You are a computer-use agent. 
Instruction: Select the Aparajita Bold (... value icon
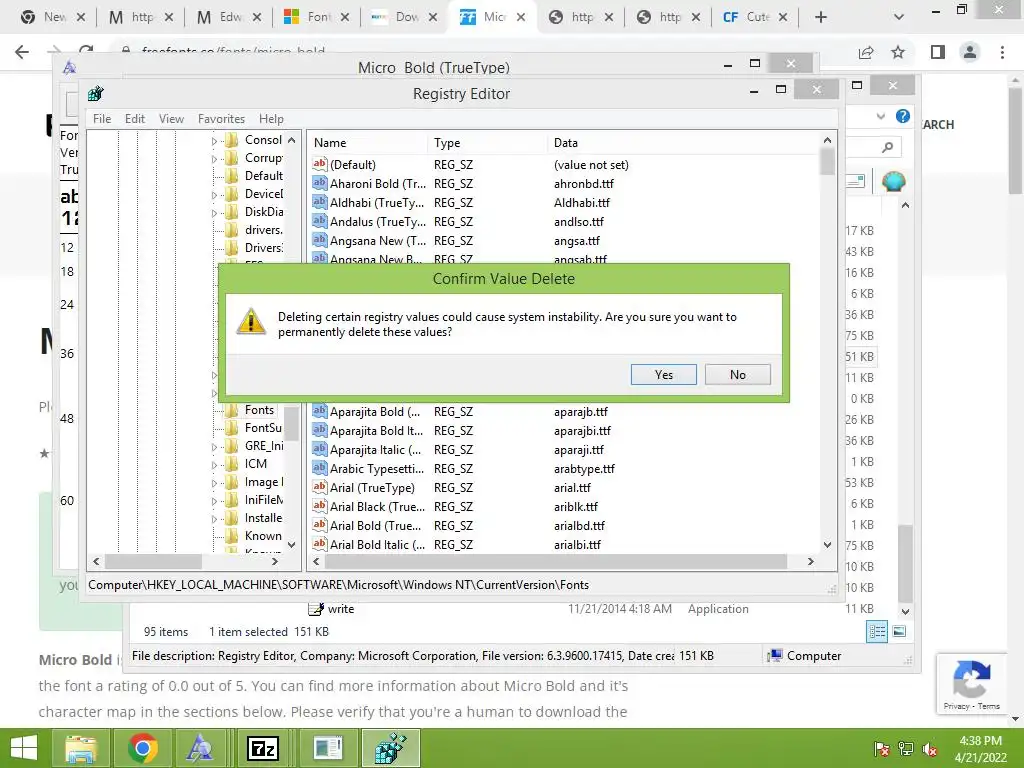tap(319, 411)
